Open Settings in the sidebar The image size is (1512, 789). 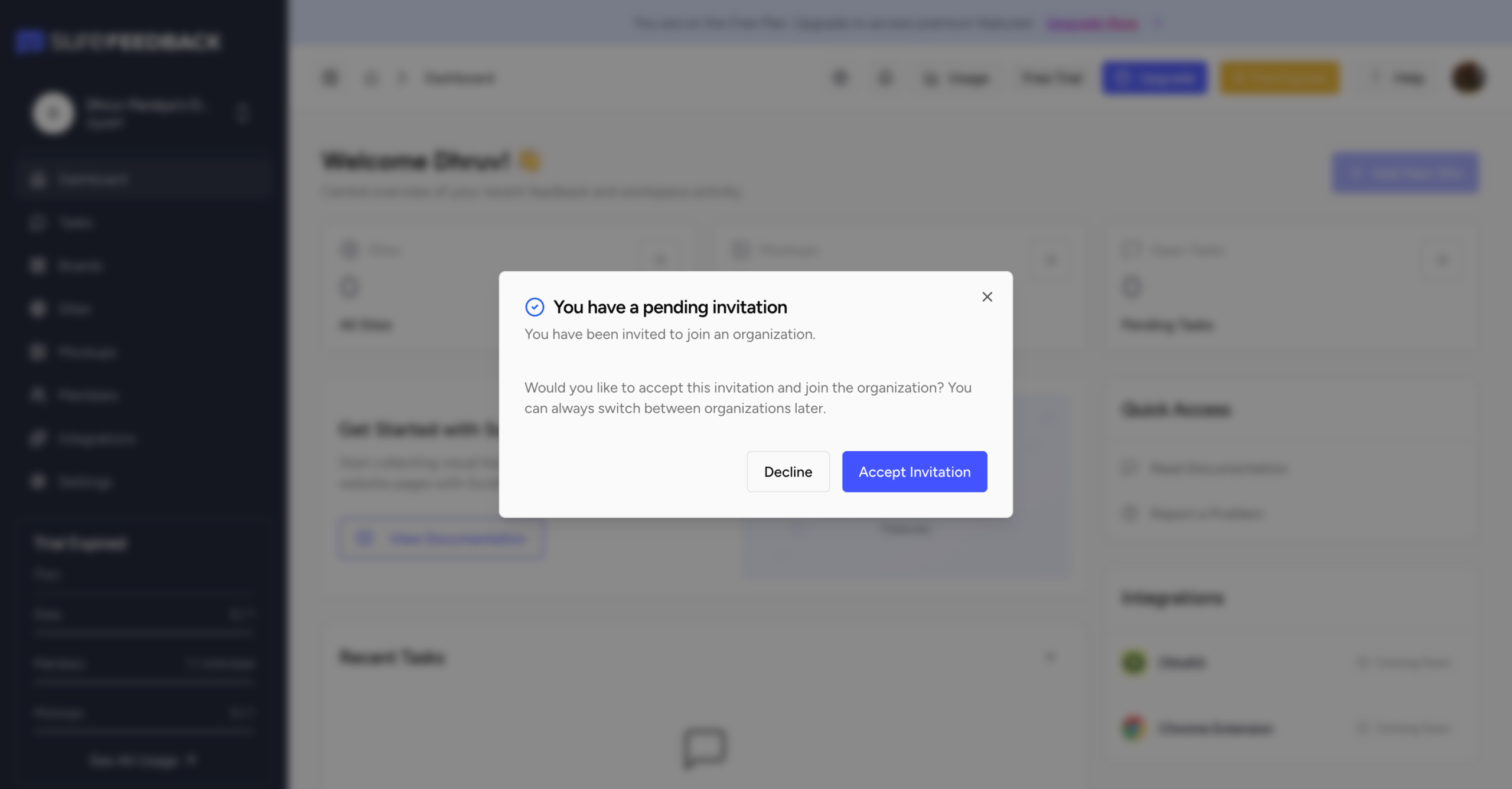click(84, 482)
